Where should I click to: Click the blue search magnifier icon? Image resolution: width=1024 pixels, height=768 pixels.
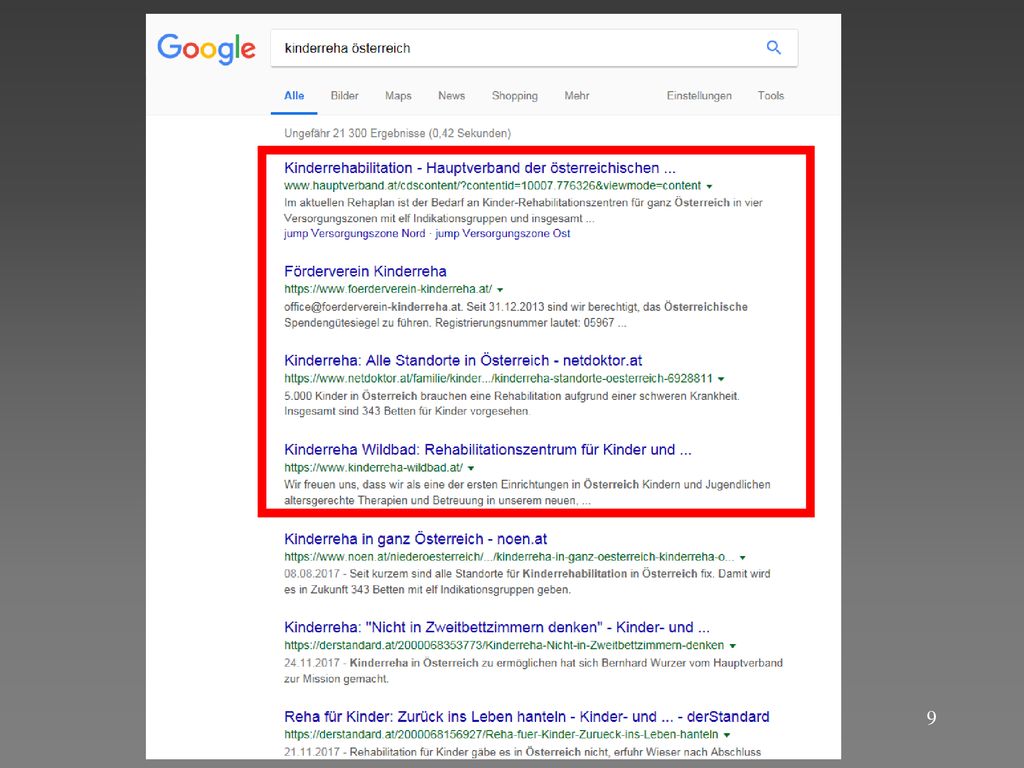773,48
